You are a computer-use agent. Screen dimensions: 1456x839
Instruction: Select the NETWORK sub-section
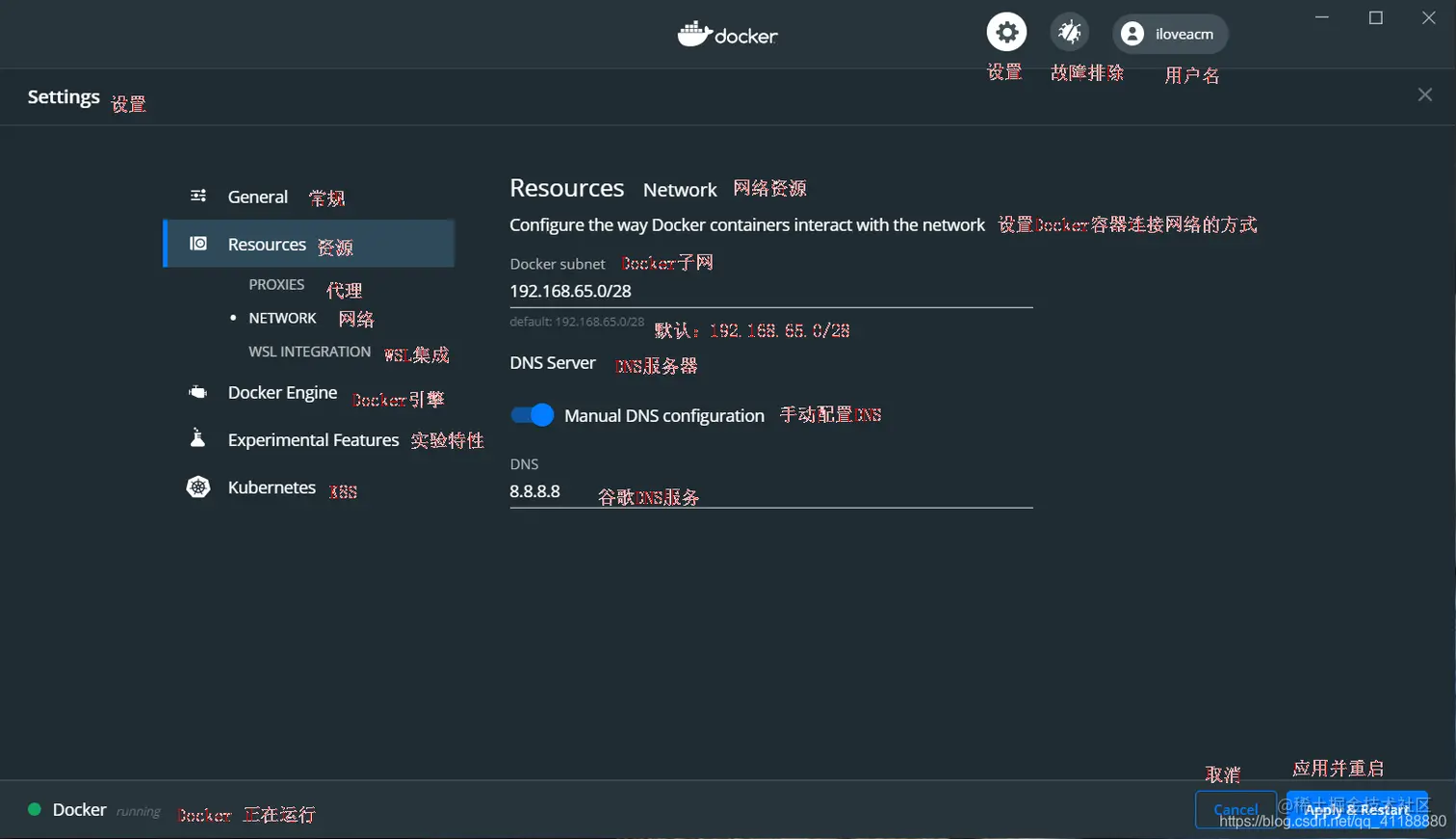tap(282, 318)
